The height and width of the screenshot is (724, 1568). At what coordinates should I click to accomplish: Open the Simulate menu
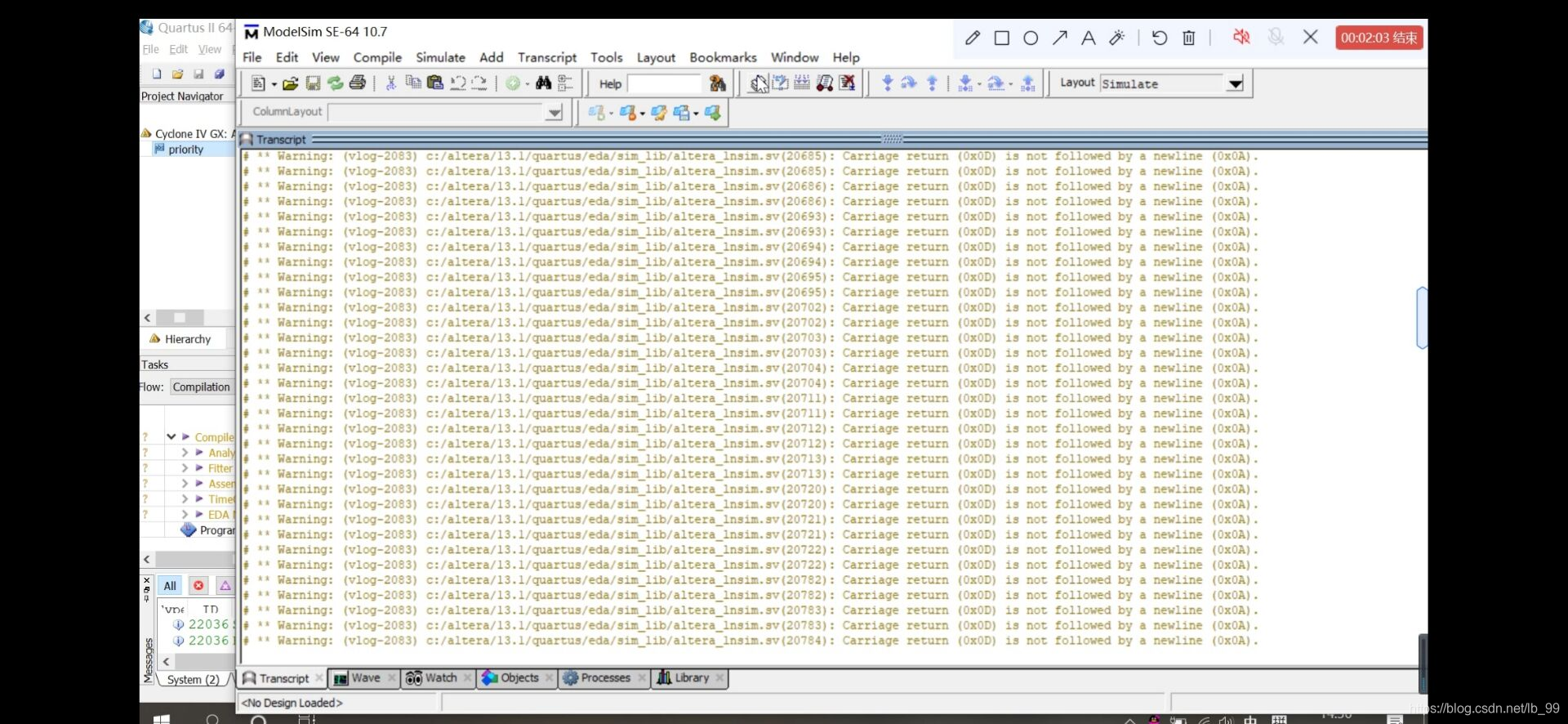[x=440, y=57]
